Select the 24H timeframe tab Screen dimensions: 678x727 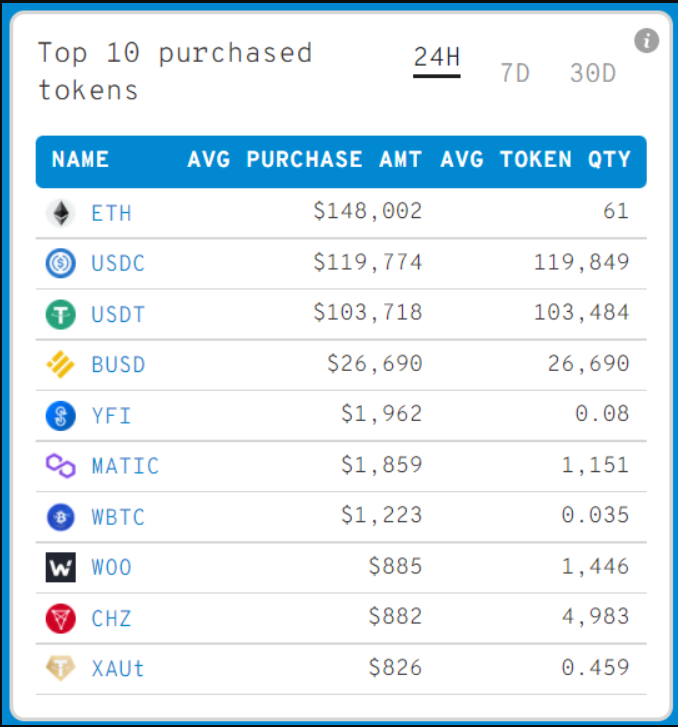pyautogui.click(x=437, y=58)
